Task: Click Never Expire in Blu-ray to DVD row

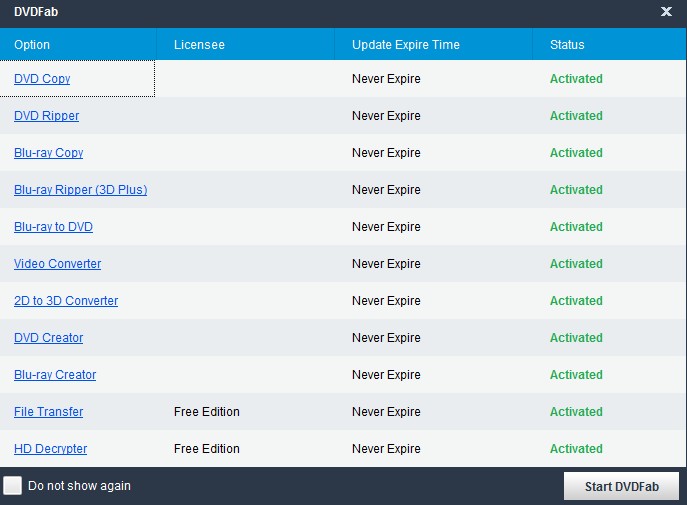Action: click(386, 227)
